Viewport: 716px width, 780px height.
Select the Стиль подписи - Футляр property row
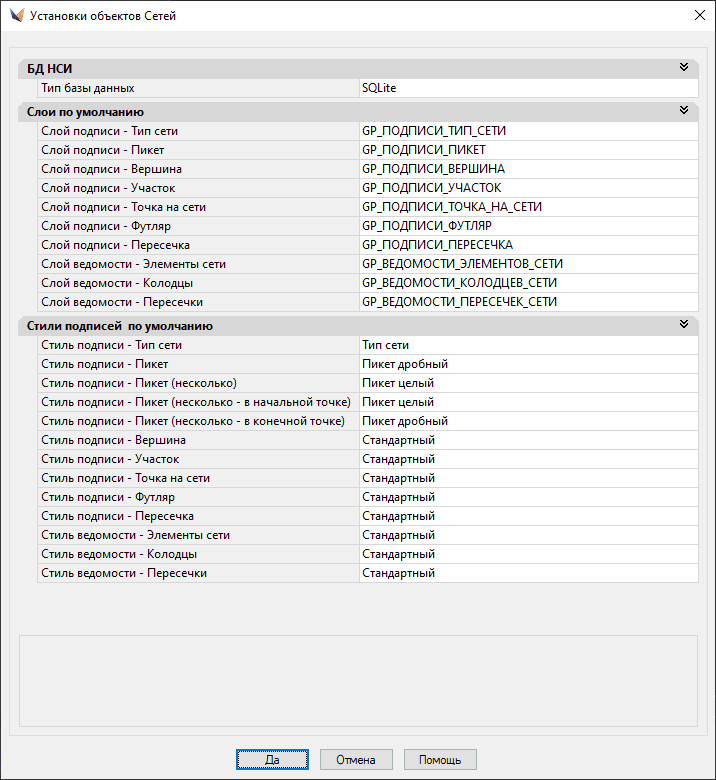tap(198, 497)
